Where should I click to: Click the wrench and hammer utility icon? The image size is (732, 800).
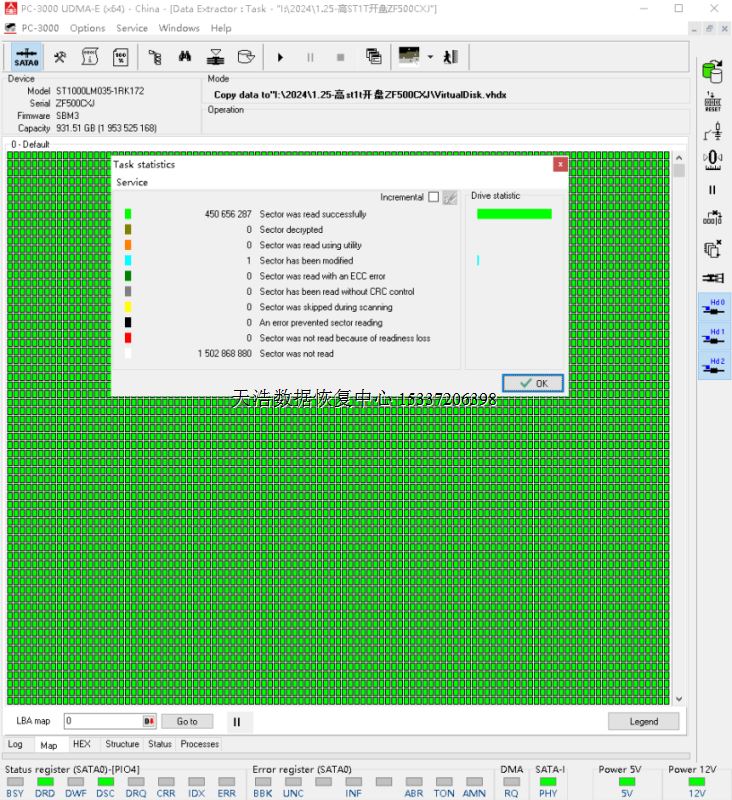[x=60, y=57]
